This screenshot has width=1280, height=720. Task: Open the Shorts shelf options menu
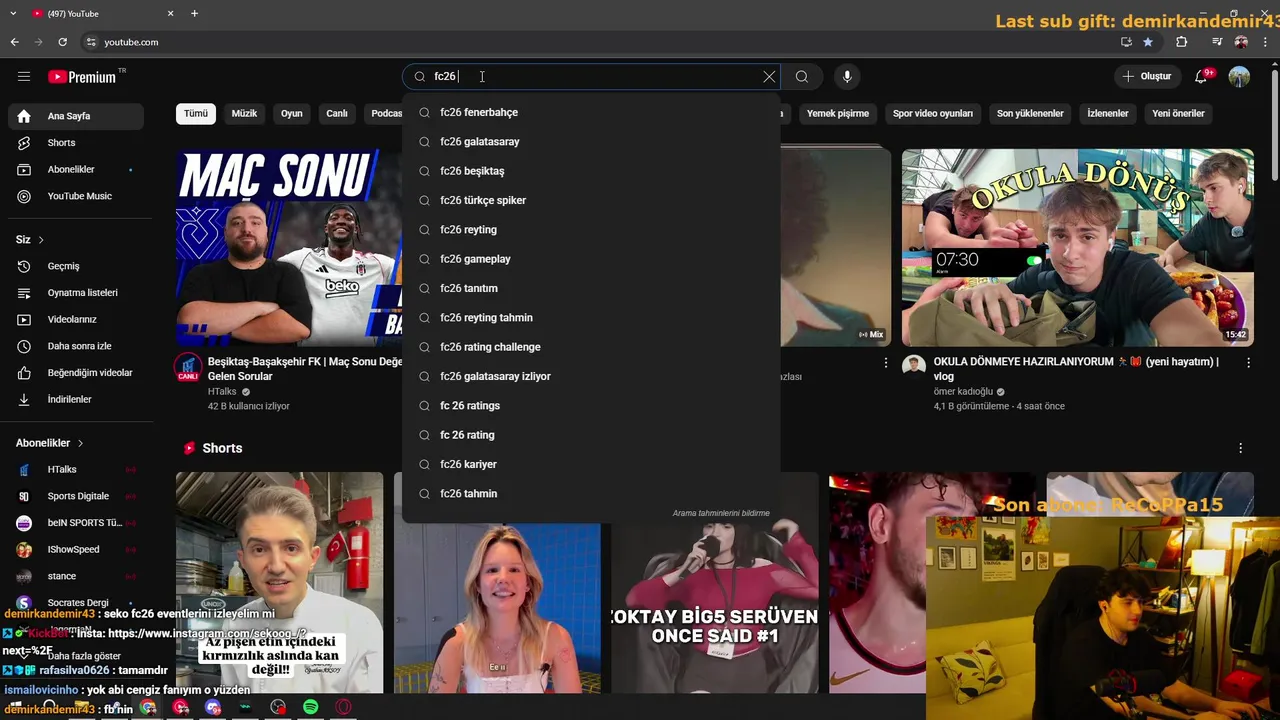coord(1241,448)
